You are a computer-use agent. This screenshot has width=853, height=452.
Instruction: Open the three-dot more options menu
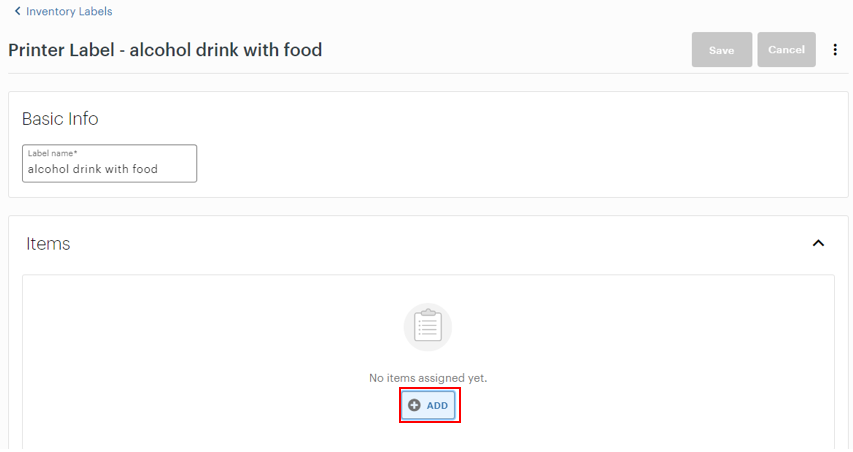click(836, 50)
